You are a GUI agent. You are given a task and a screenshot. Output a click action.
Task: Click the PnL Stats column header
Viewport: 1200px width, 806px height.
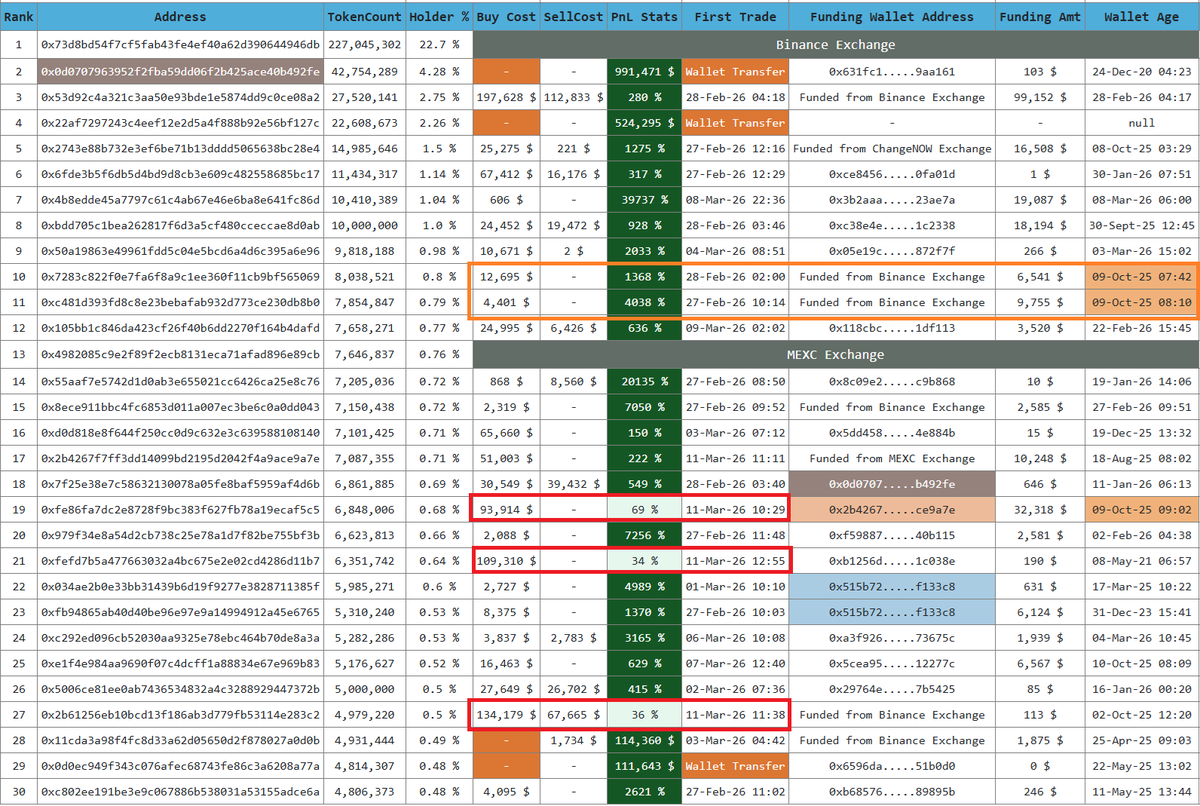644,17
